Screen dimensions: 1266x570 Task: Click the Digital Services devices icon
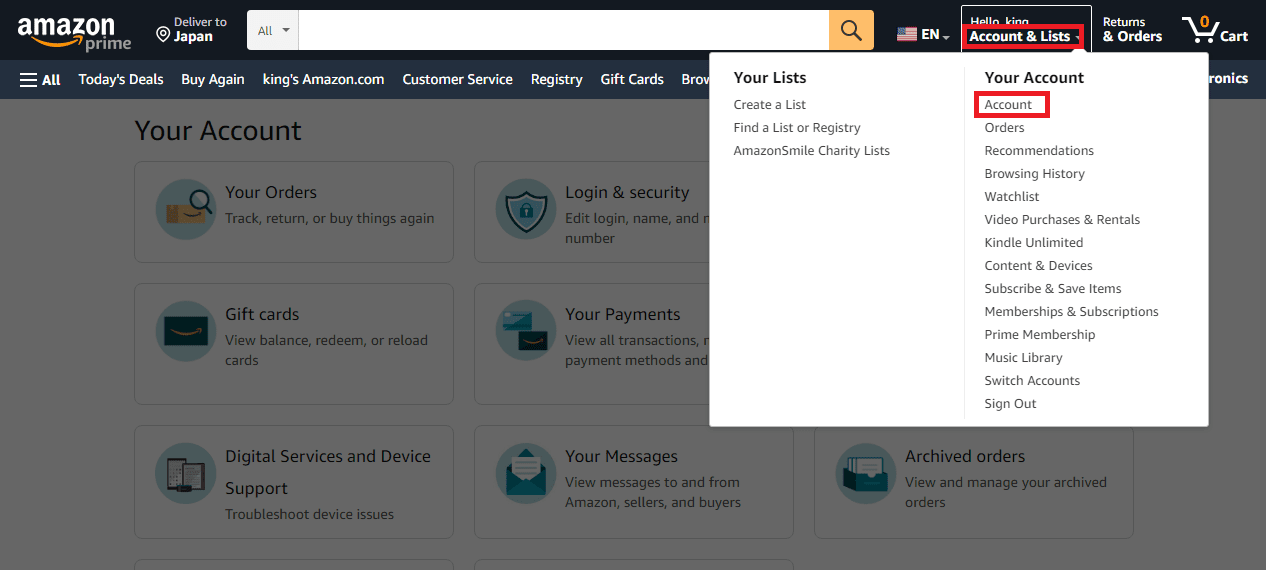185,473
